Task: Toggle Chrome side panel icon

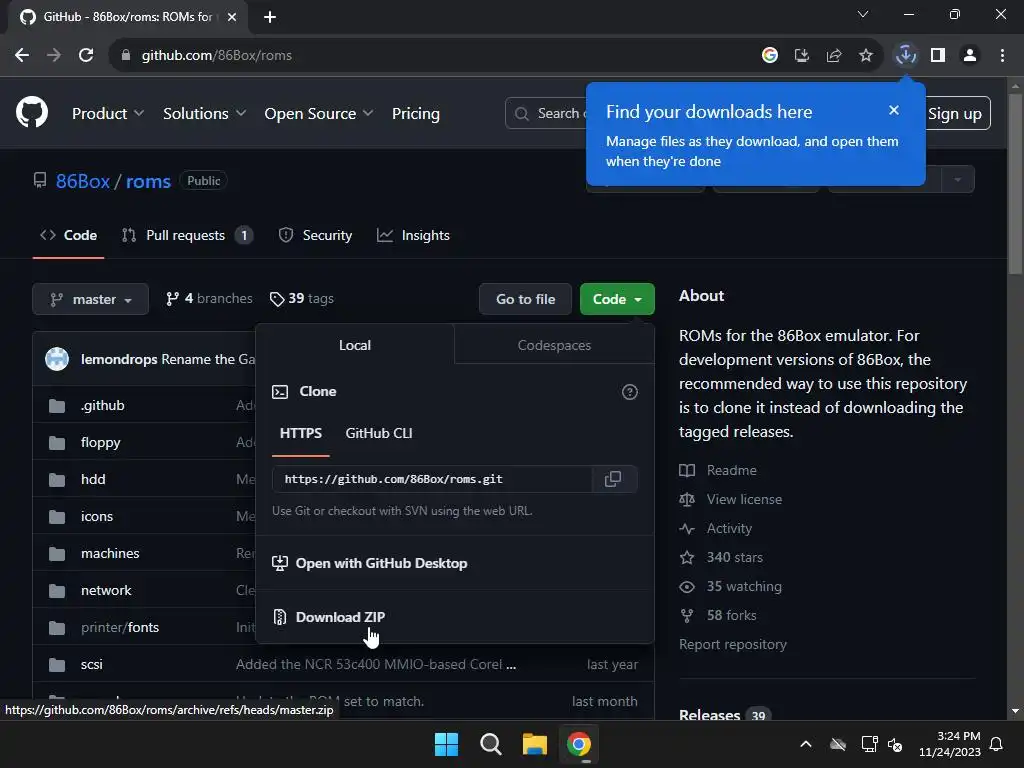Action: click(938, 56)
